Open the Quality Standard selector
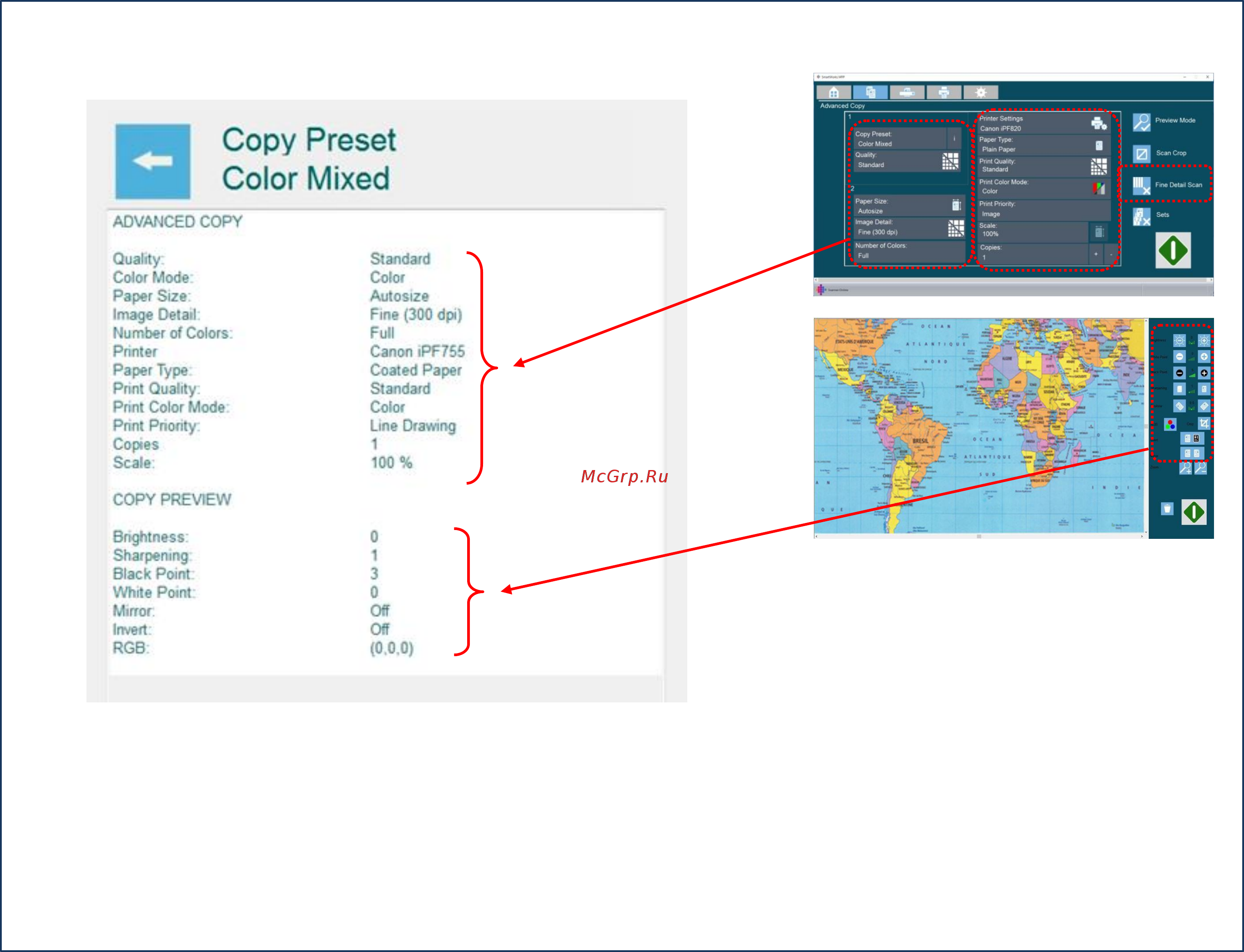The image size is (1244, 952). (908, 161)
